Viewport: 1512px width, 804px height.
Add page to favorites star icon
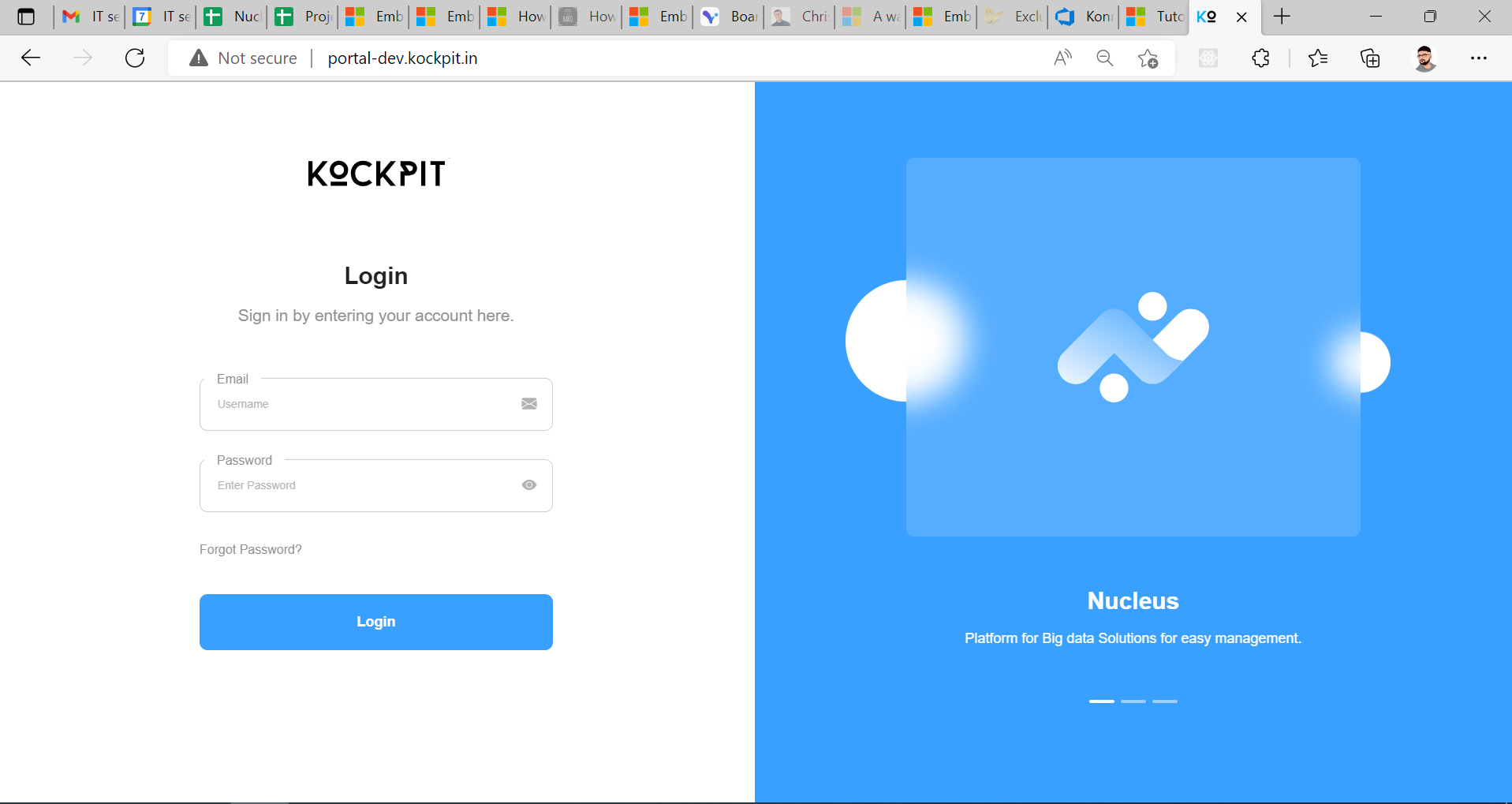1148,58
